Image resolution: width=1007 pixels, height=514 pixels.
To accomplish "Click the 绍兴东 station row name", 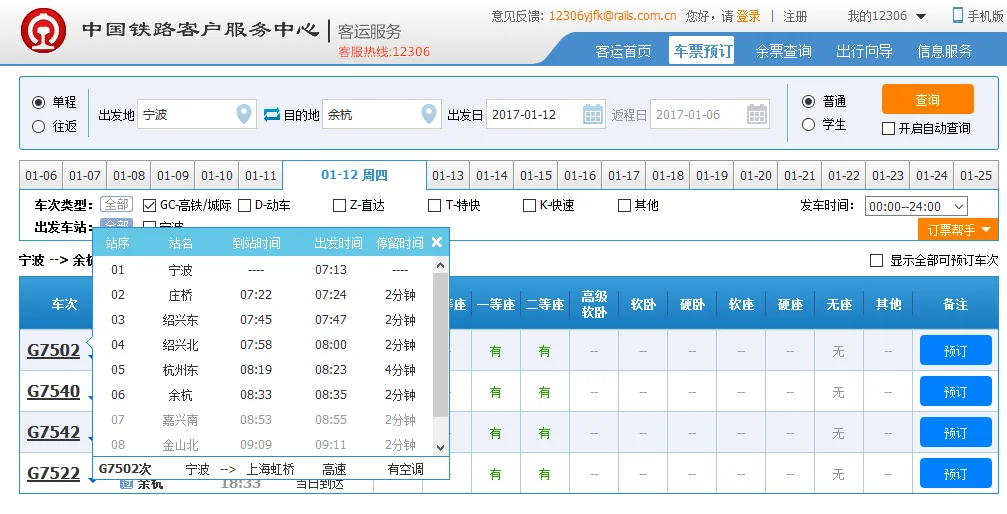I will [180, 320].
